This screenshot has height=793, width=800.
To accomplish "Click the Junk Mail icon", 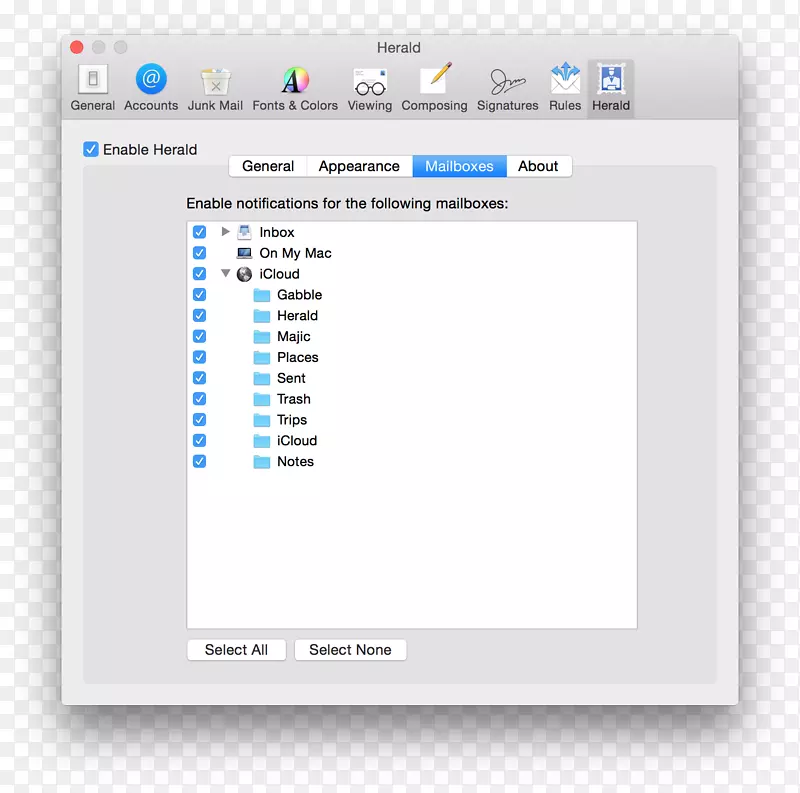I will 215,86.
